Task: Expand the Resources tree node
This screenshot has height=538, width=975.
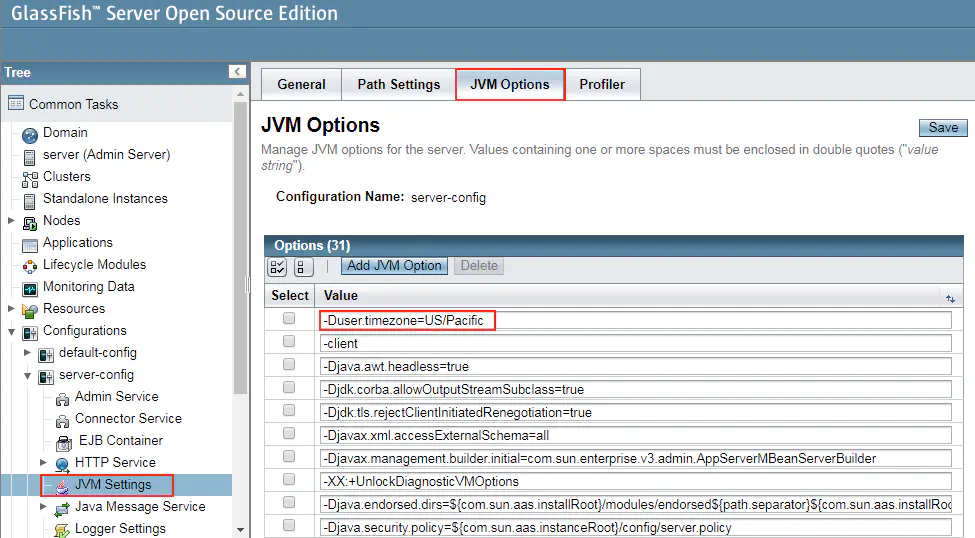Action: click(x=11, y=308)
